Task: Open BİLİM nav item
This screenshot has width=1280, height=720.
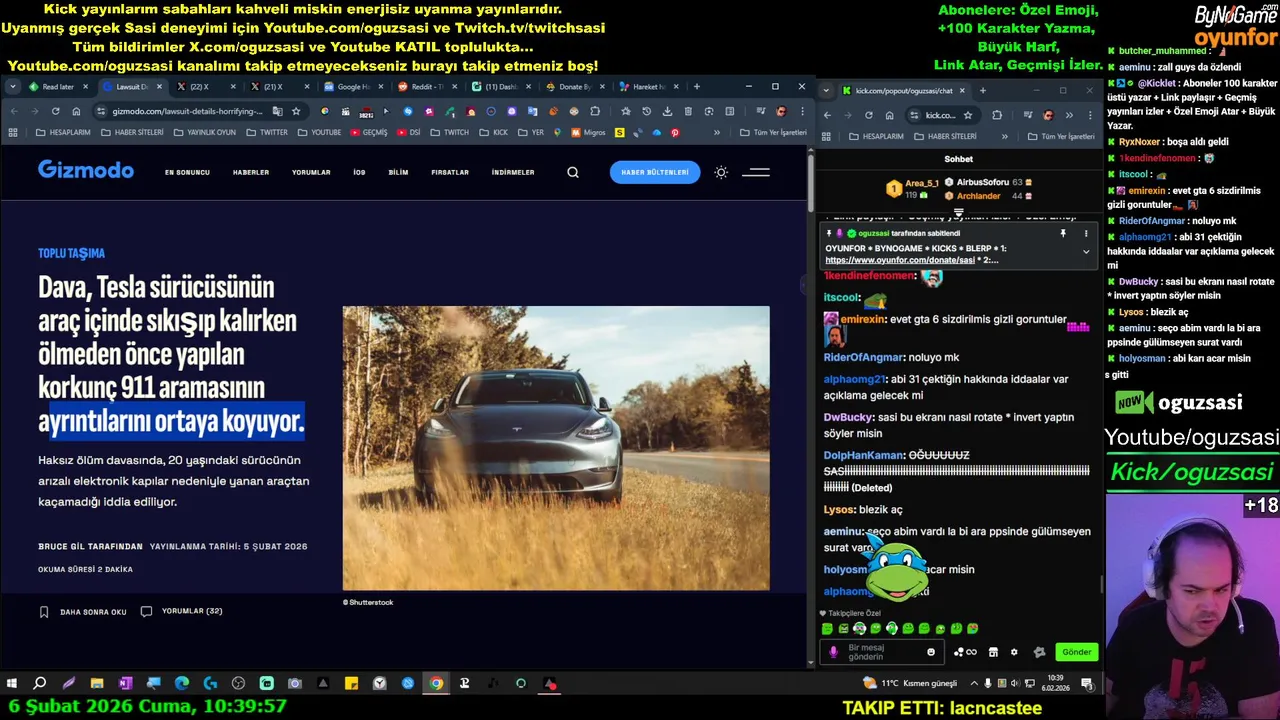Action: (398, 172)
